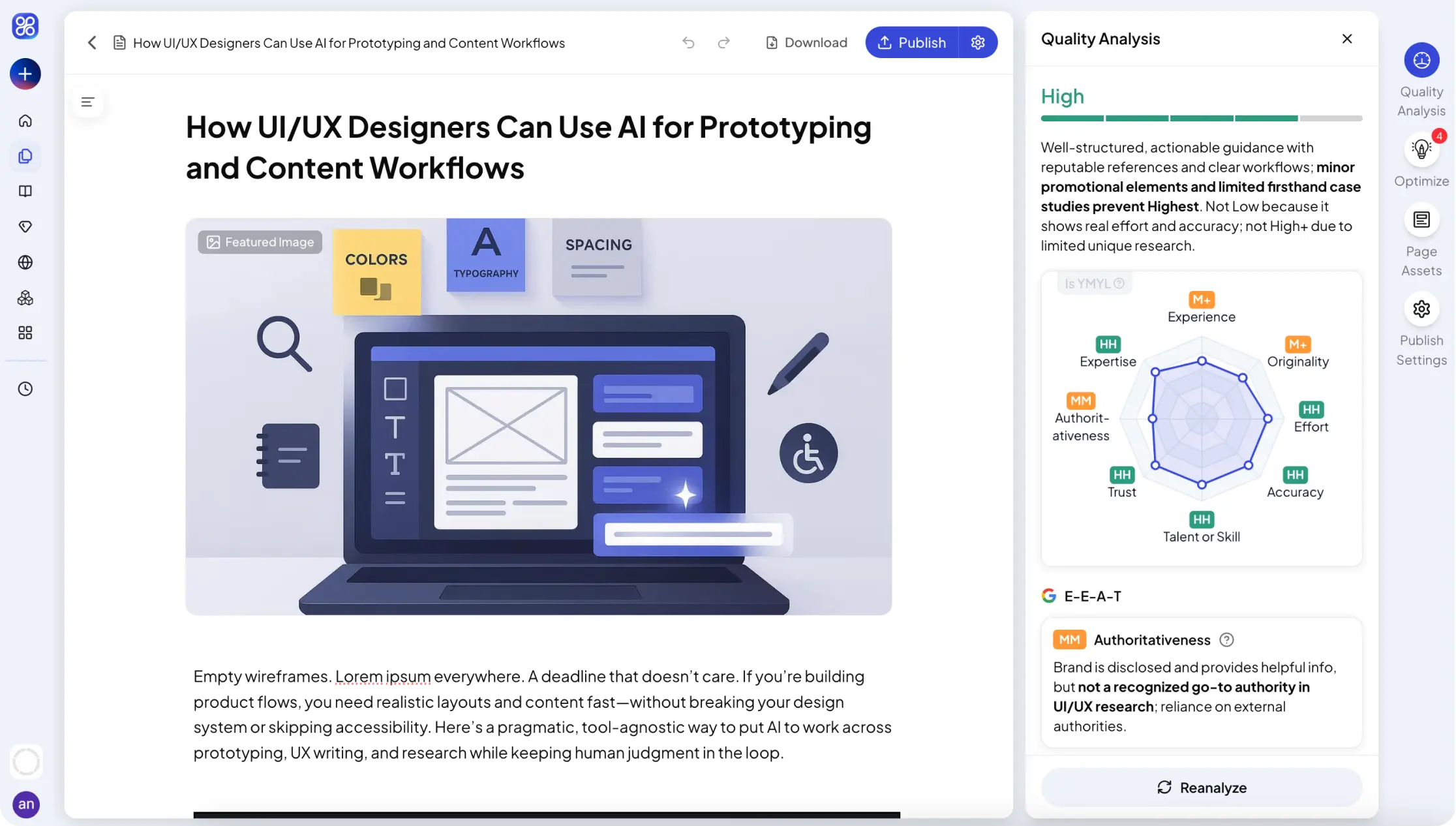
Task: Open the book library sidebar icon
Action: click(25, 191)
